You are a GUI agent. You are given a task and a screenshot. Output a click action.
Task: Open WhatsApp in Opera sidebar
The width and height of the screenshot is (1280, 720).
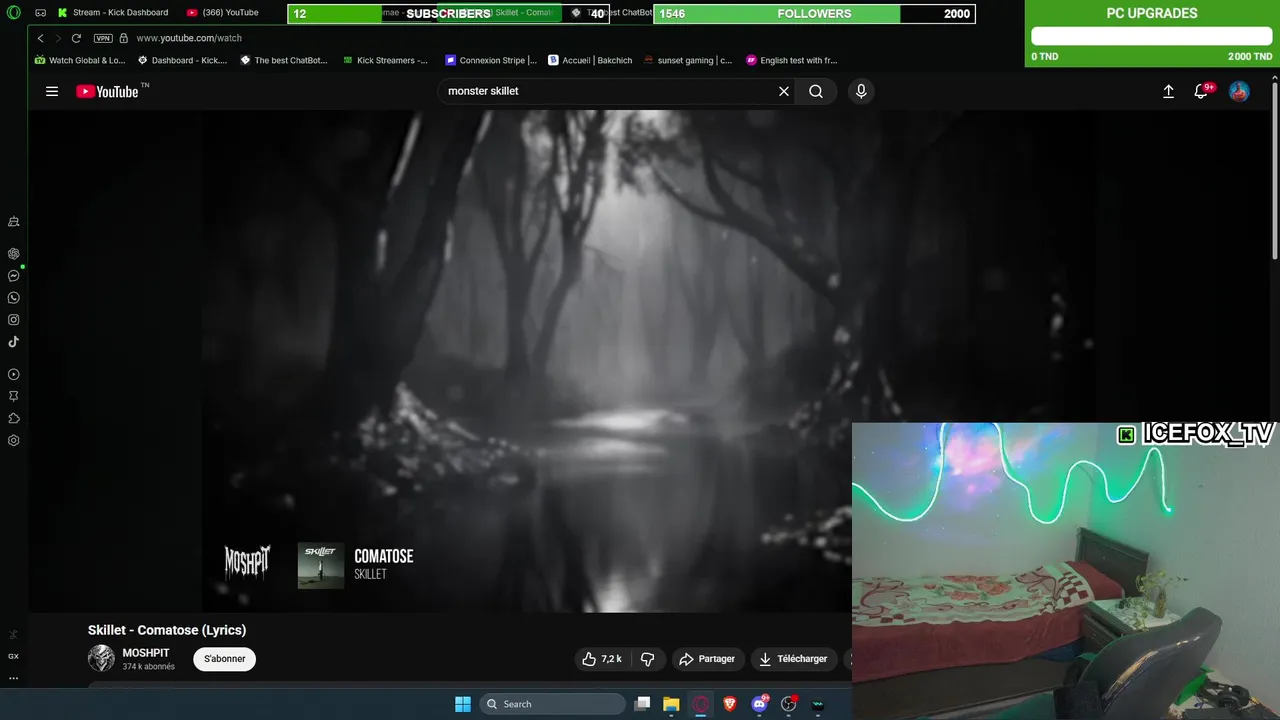tap(14, 298)
